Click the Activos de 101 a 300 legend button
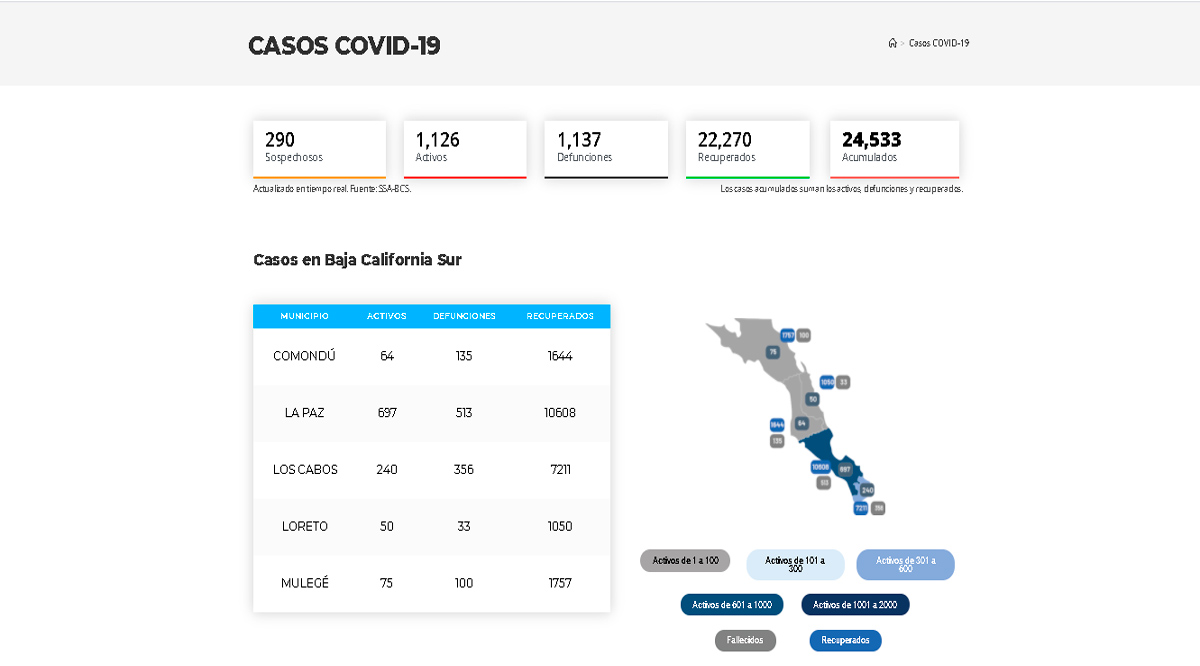Screen dimensions: 1200x666 (795, 564)
